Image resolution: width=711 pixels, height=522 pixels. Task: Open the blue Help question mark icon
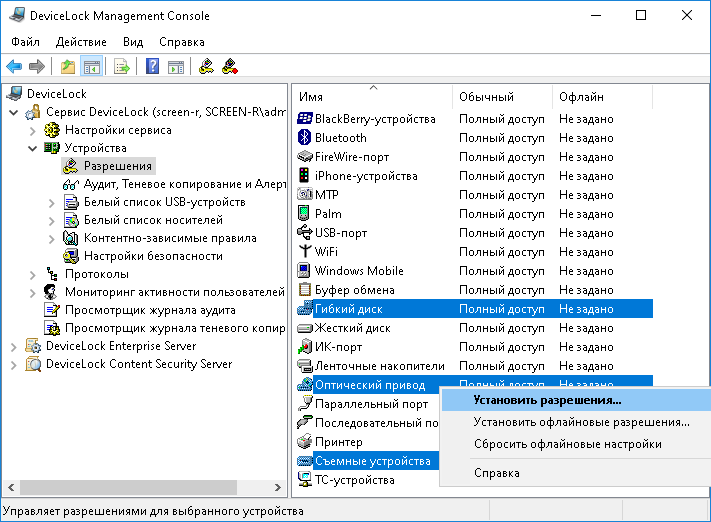(153, 67)
